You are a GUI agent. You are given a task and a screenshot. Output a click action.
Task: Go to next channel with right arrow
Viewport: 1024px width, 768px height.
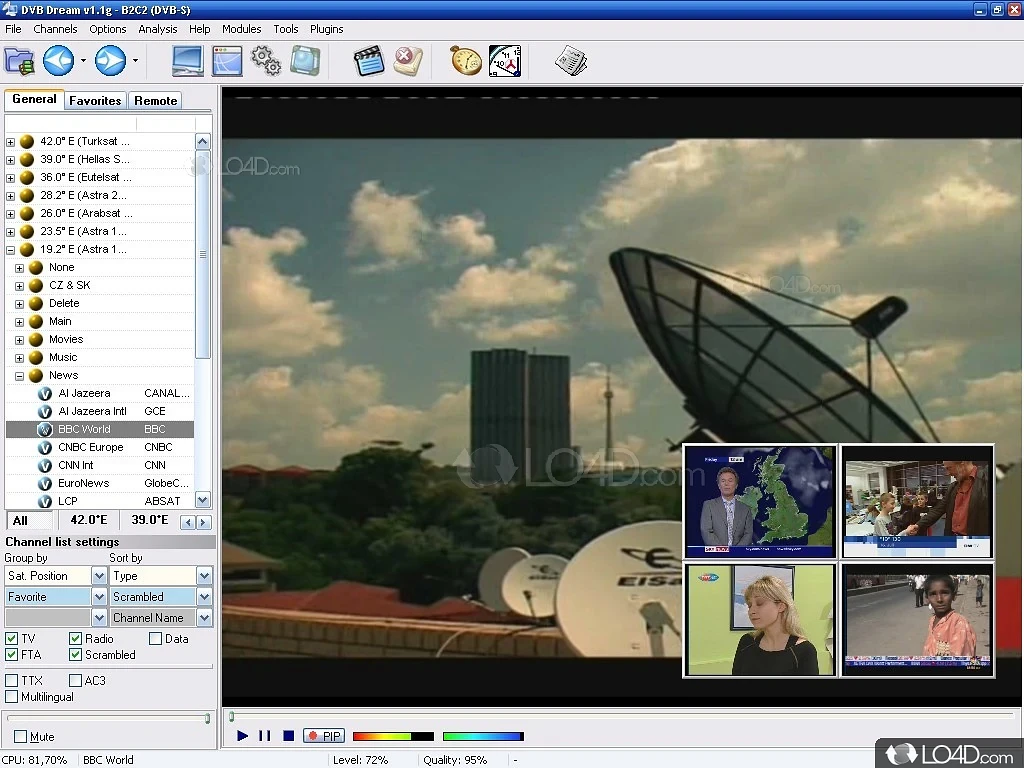point(110,61)
